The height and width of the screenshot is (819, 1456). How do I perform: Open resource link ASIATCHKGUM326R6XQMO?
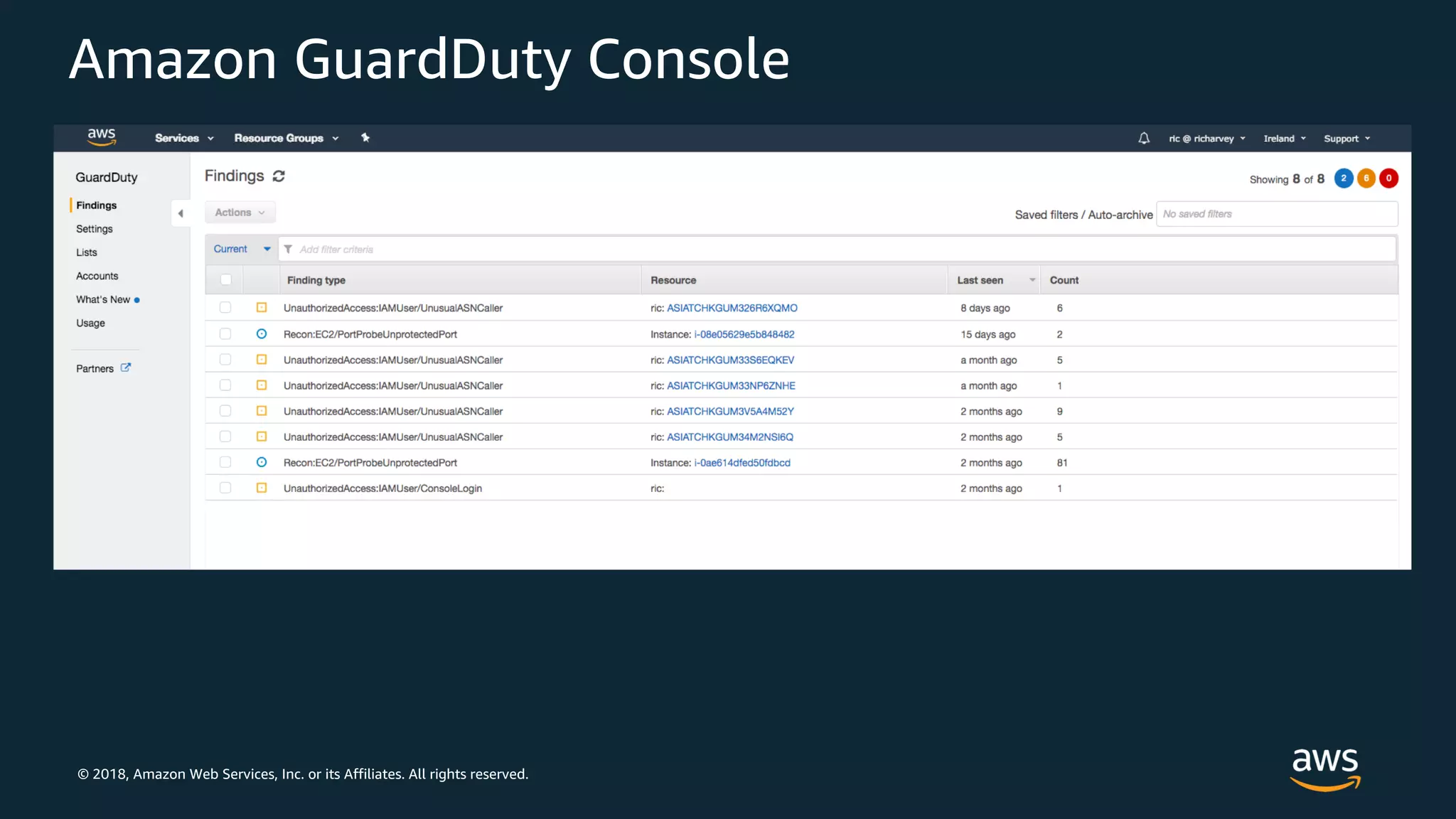(732, 308)
